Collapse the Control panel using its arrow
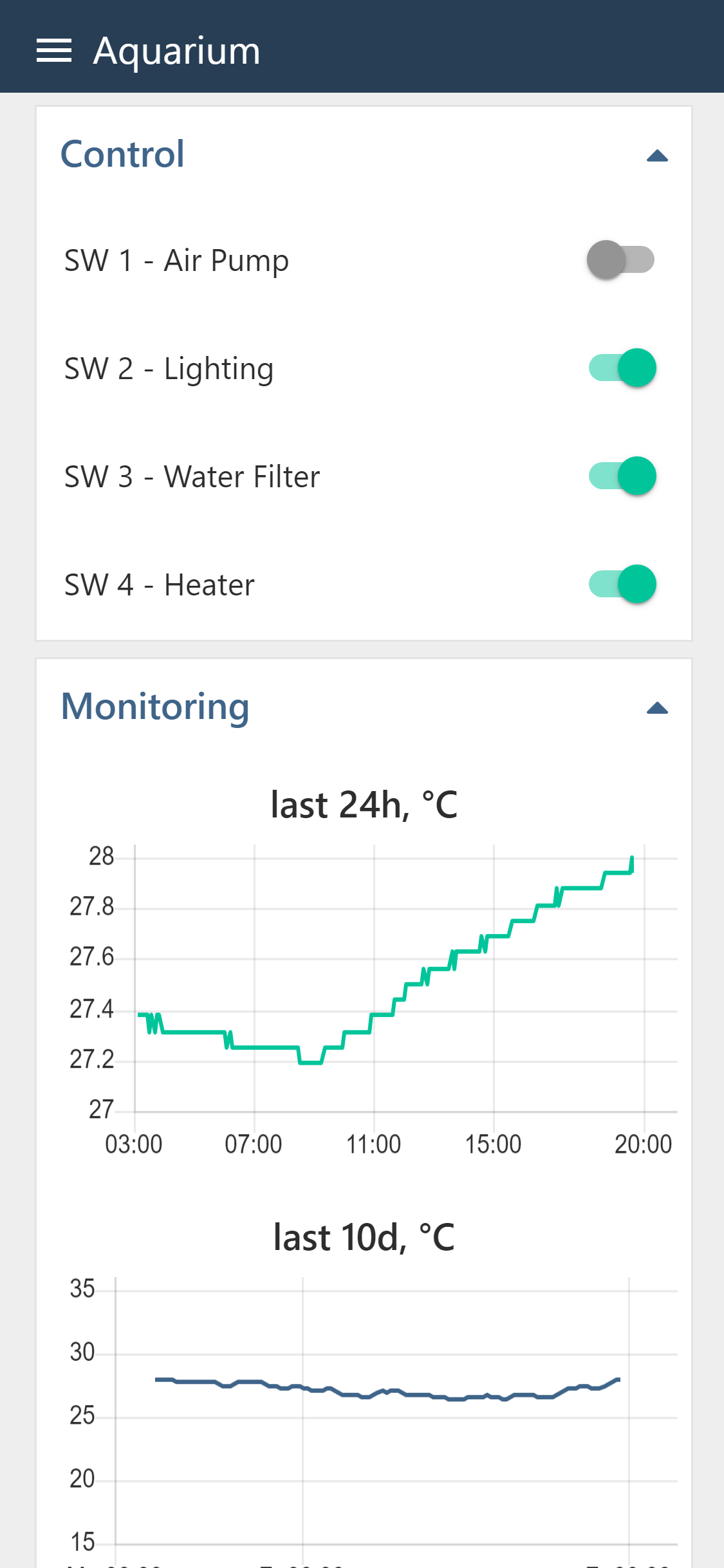Image resolution: width=724 pixels, height=1568 pixels. click(657, 156)
